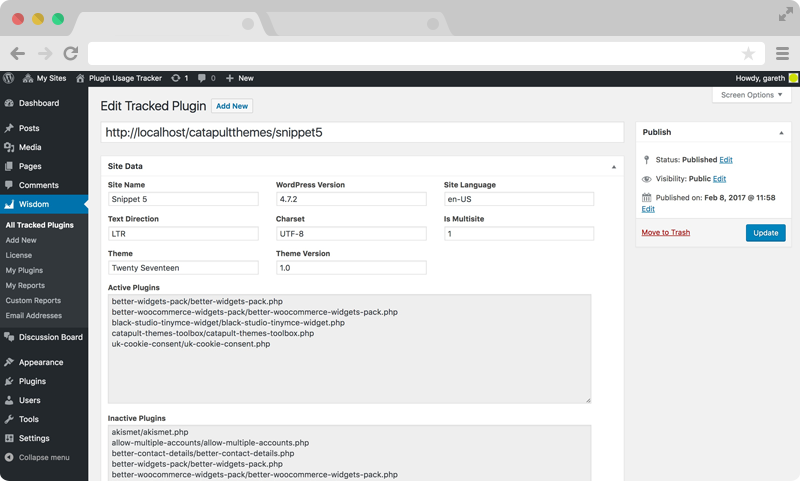Collapse the Site Data panel
The image size is (800, 481).
(614, 166)
